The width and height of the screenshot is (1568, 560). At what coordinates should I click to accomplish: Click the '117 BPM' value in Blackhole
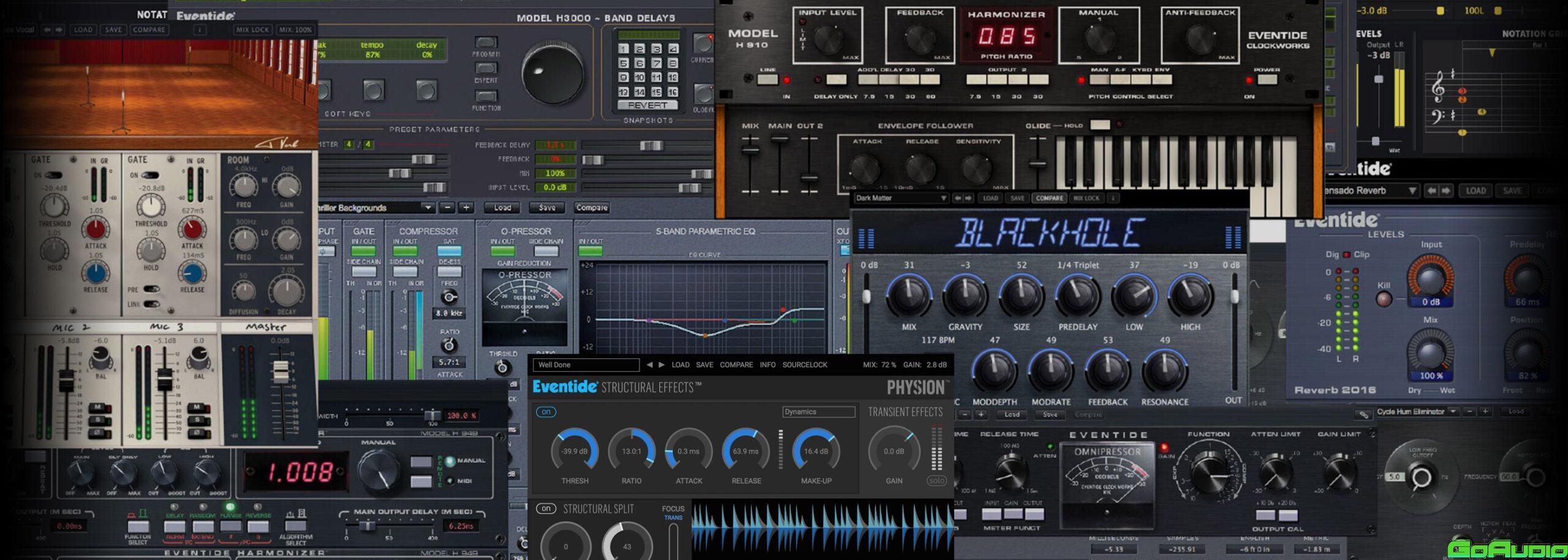pos(938,339)
